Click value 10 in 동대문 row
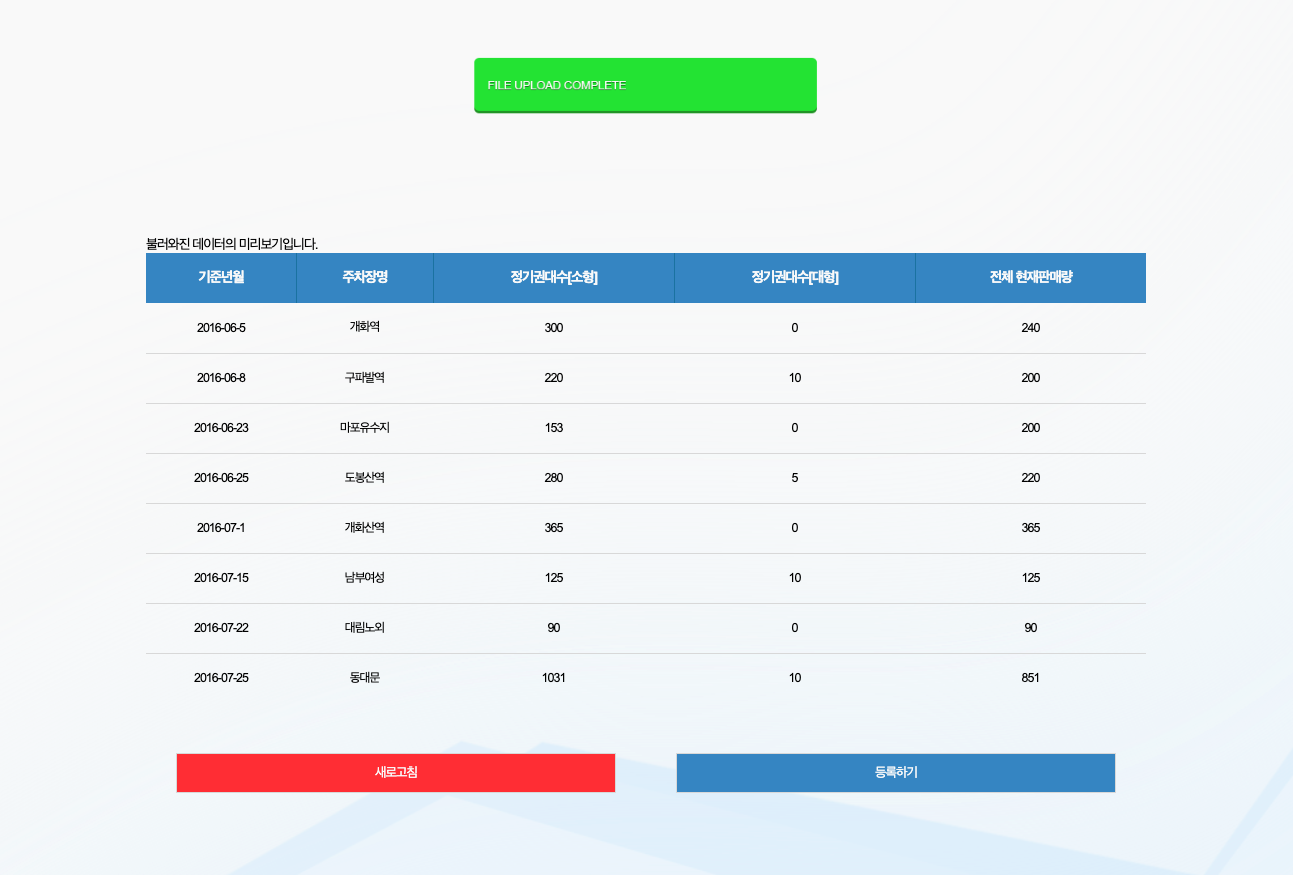The height and width of the screenshot is (875, 1293). [795, 678]
